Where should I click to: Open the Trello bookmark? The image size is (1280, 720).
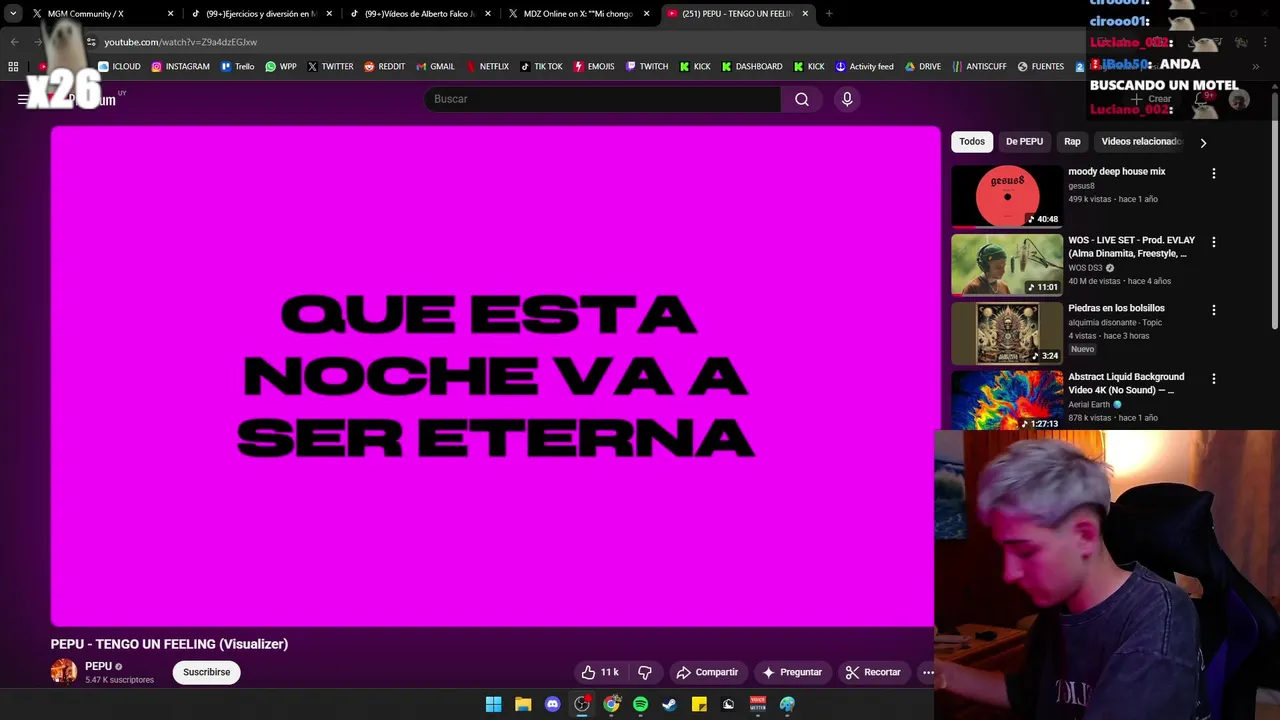tap(237, 67)
